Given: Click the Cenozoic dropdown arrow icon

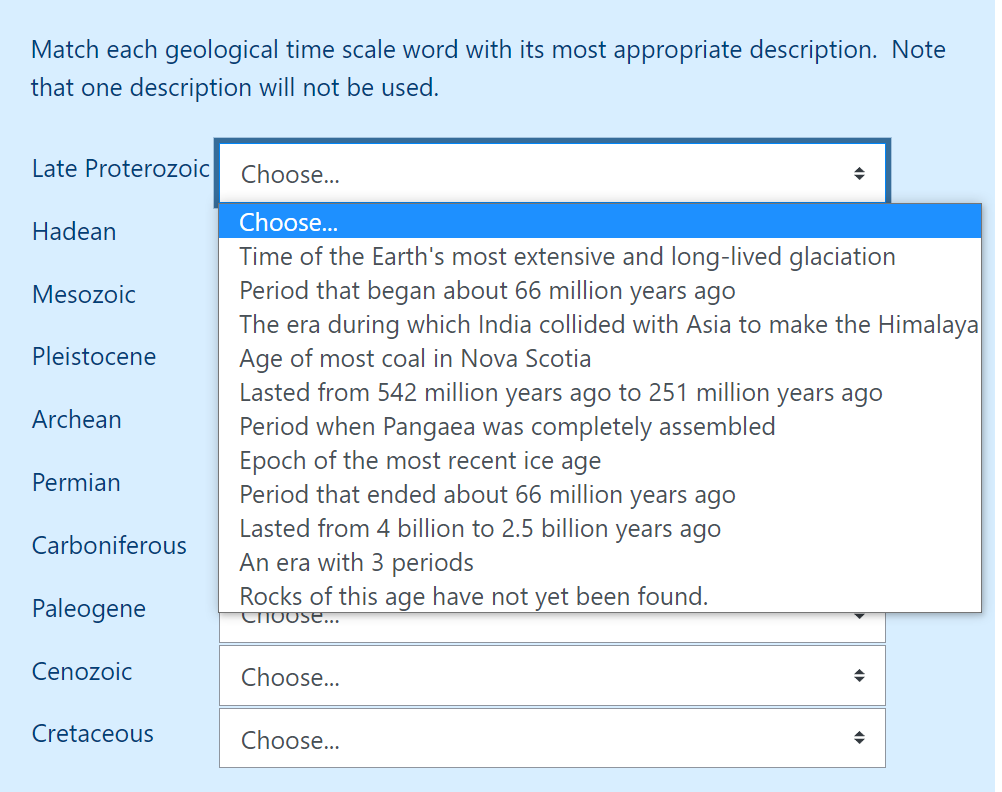Looking at the screenshot, I should pyautogui.click(x=858, y=676).
